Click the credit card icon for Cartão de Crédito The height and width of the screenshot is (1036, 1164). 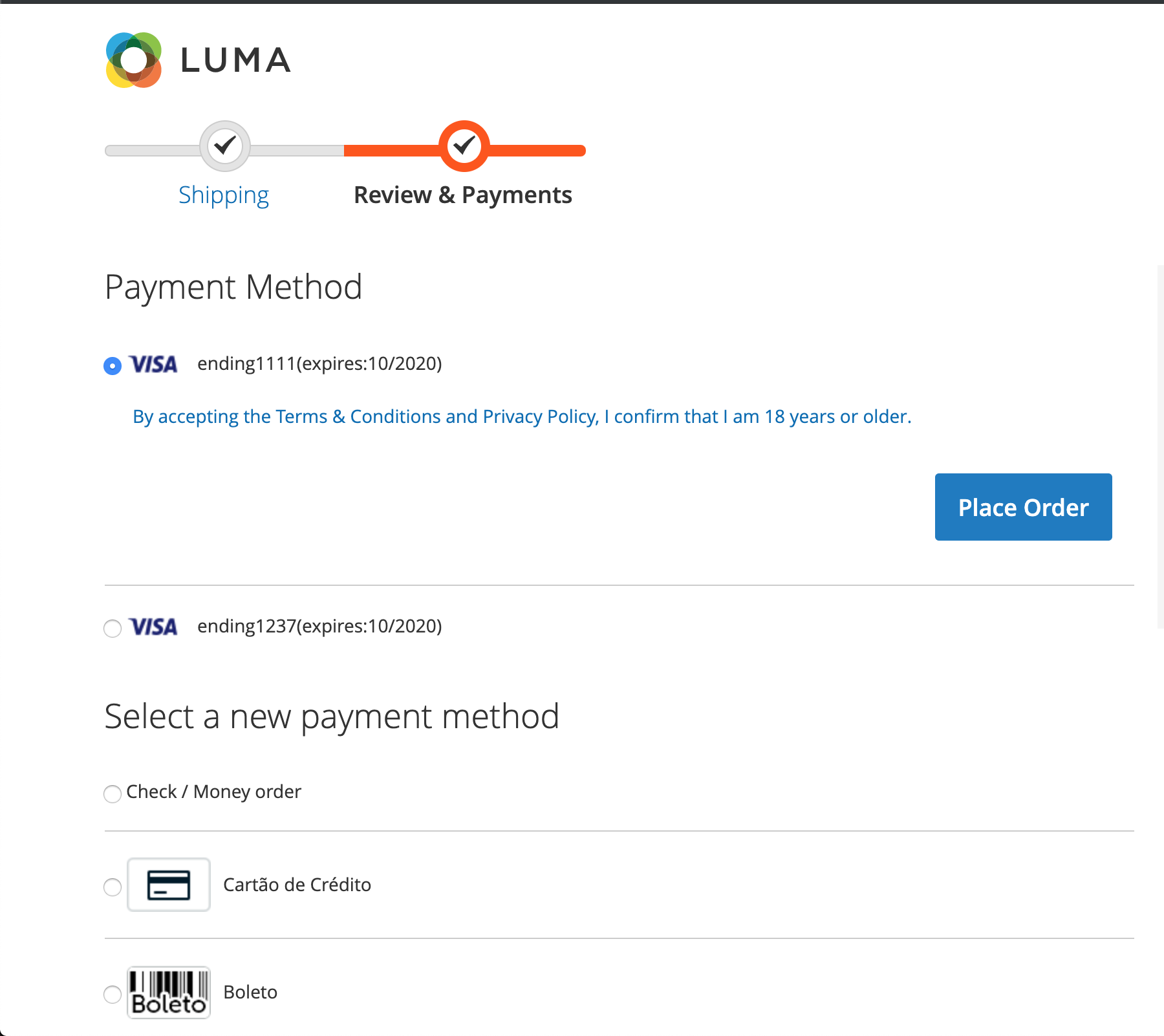click(x=168, y=885)
